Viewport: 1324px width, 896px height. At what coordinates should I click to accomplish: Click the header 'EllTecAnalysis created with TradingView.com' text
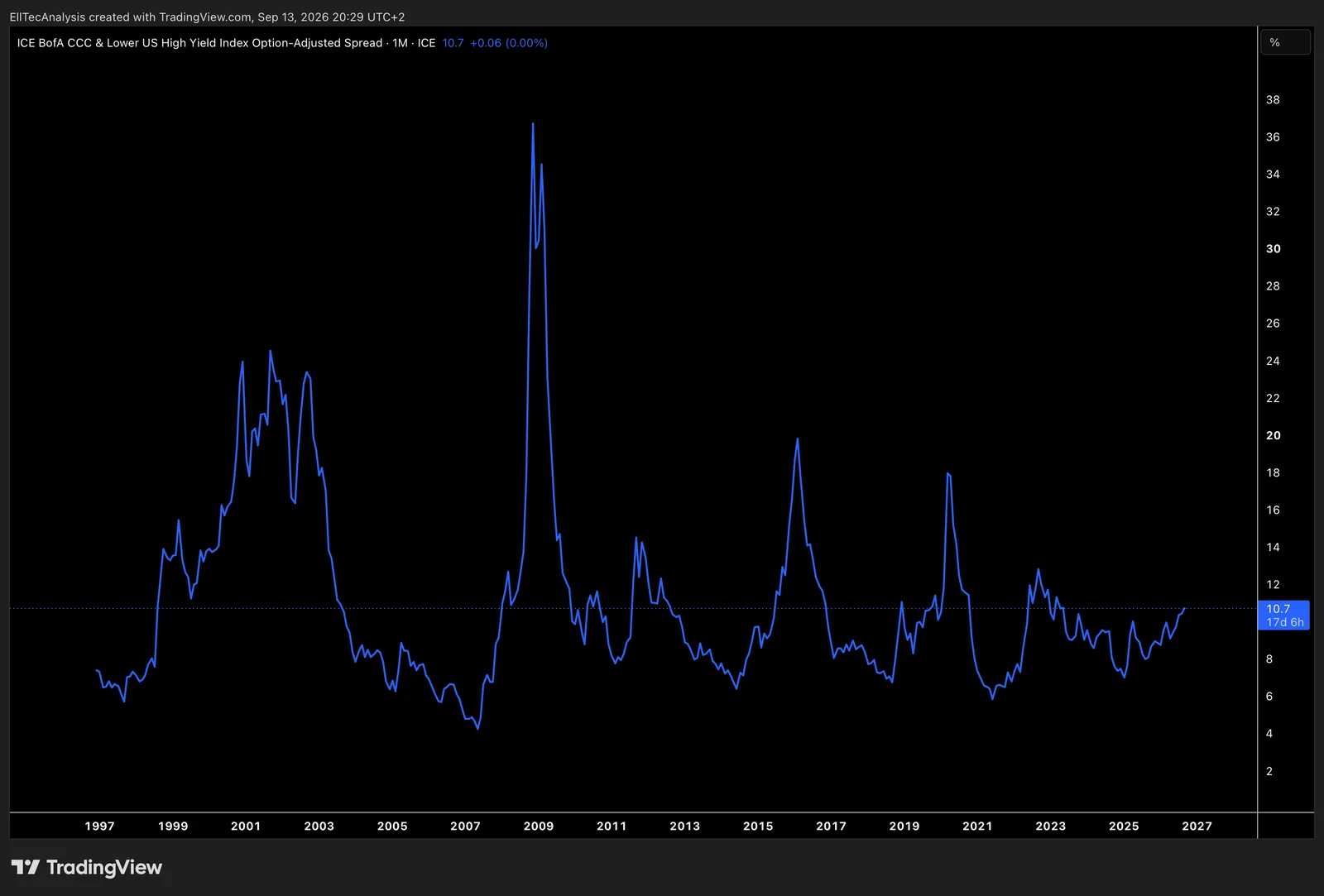131,17
